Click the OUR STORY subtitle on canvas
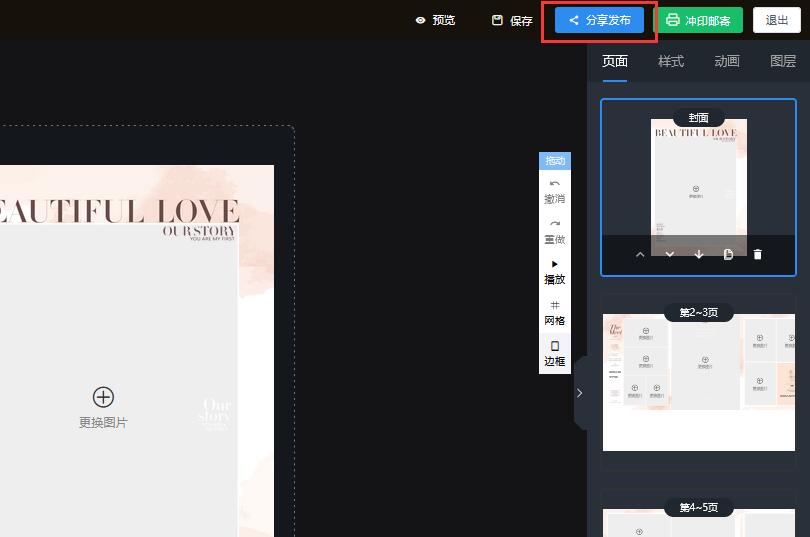The height and width of the screenshot is (537, 810). click(x=199, y=231)
